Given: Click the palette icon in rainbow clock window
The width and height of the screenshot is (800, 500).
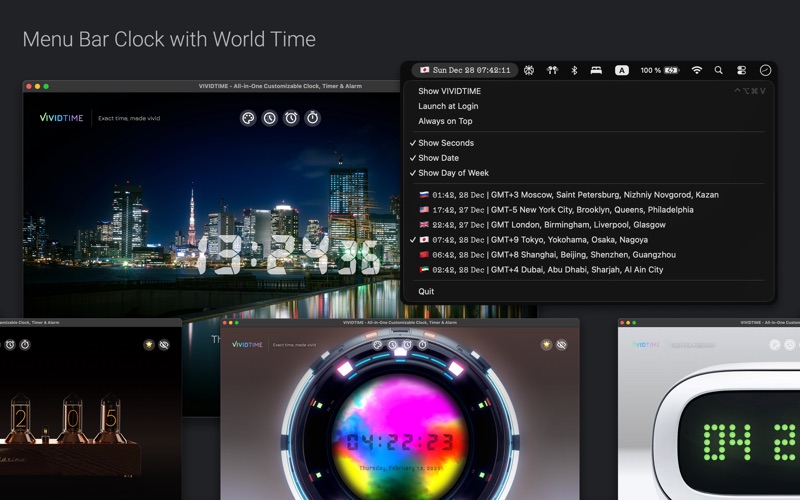Looking at the screenshot, I should [x=378, y=345].
